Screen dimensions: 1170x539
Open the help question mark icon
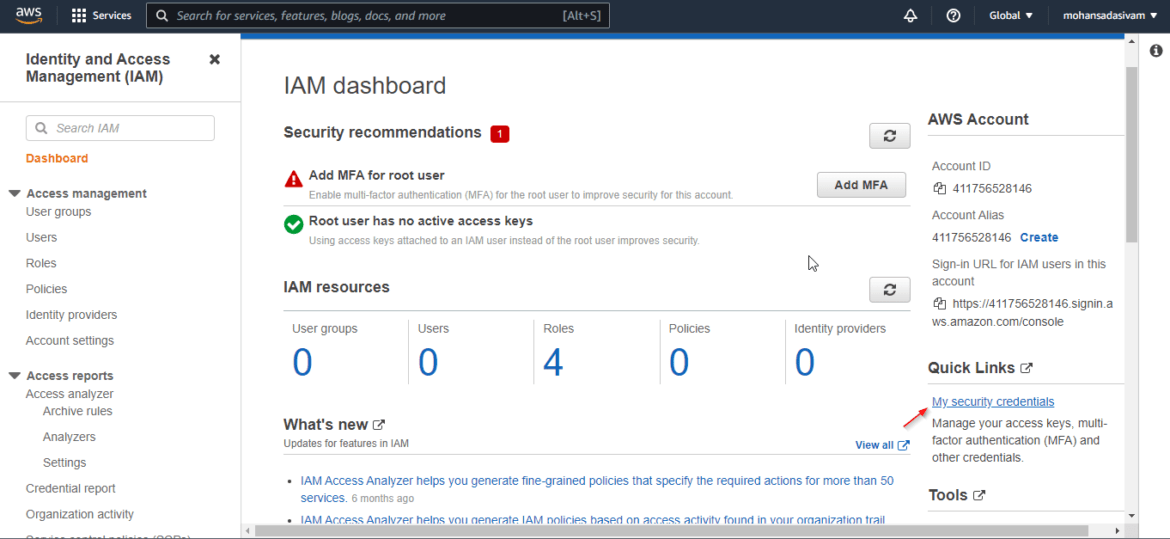click(953, 16)
